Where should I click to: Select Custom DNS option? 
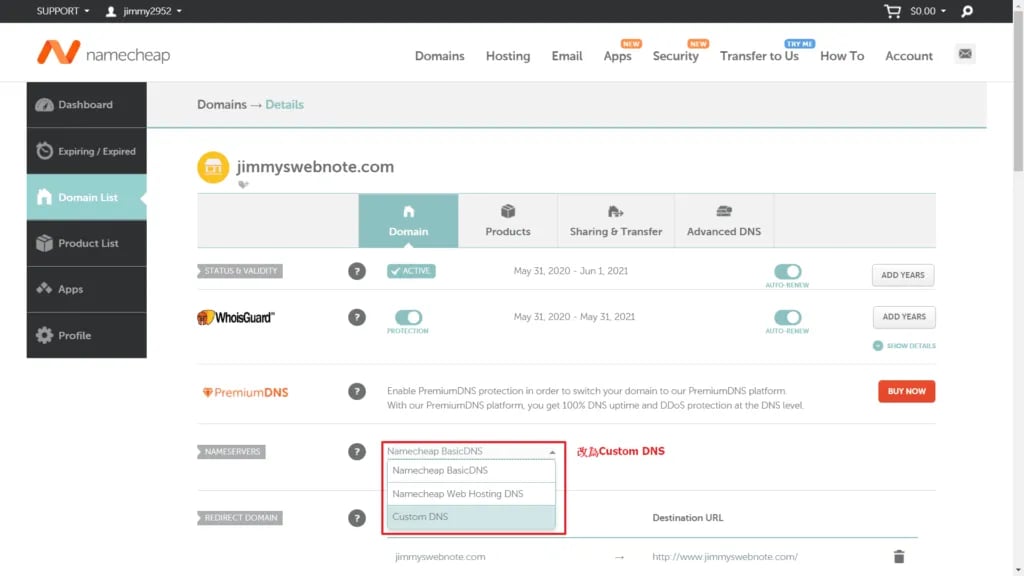coord(471,517)
